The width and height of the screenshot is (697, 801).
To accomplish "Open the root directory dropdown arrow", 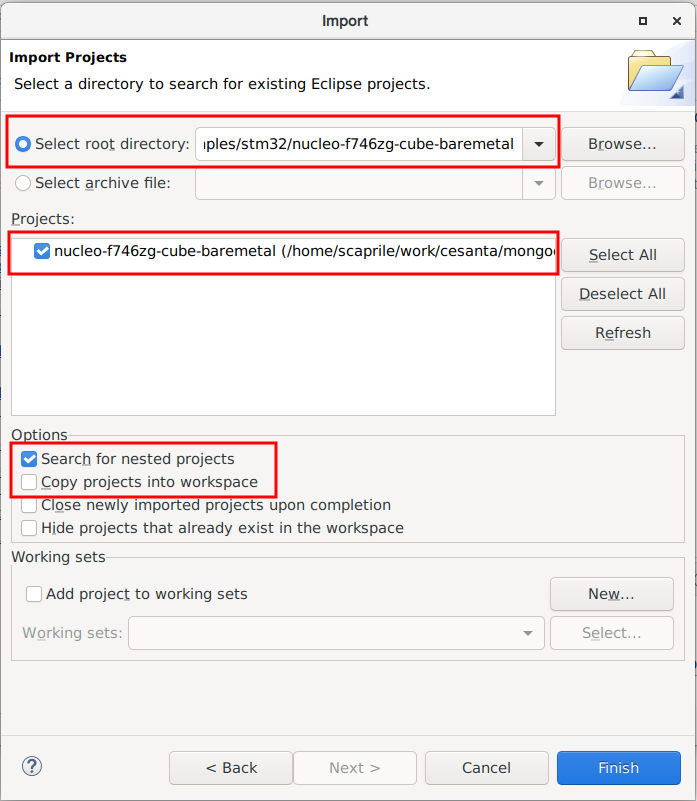I will (x=539, y=144).
